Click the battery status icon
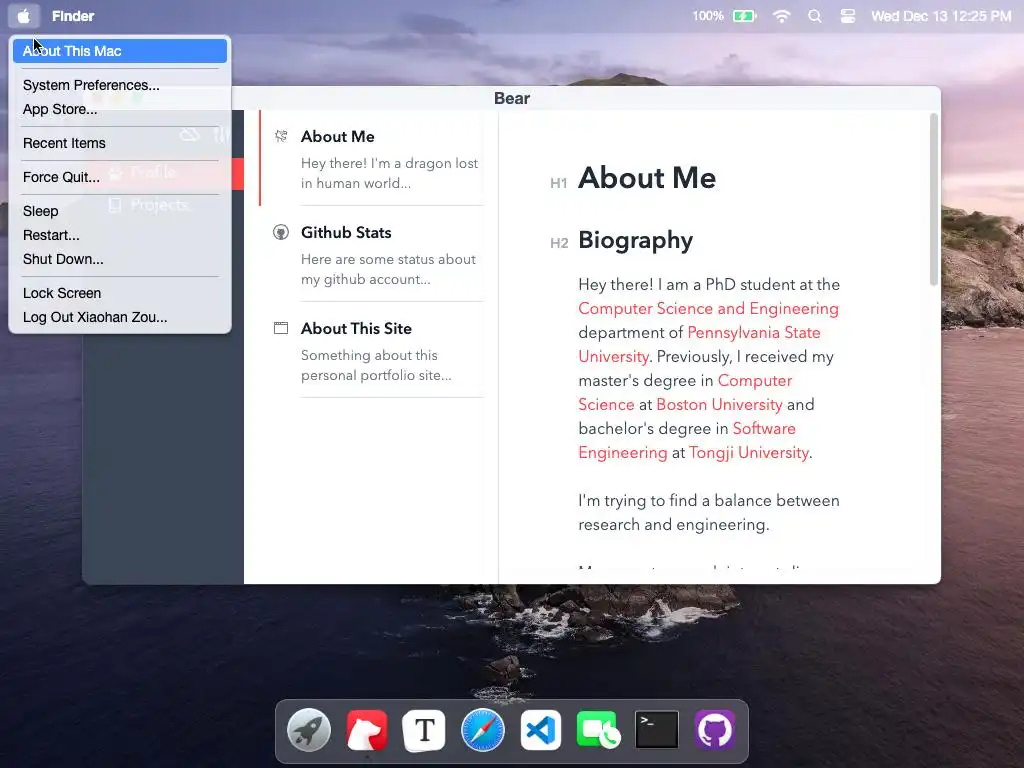1024x768 pixels. [x=744, y=16]
